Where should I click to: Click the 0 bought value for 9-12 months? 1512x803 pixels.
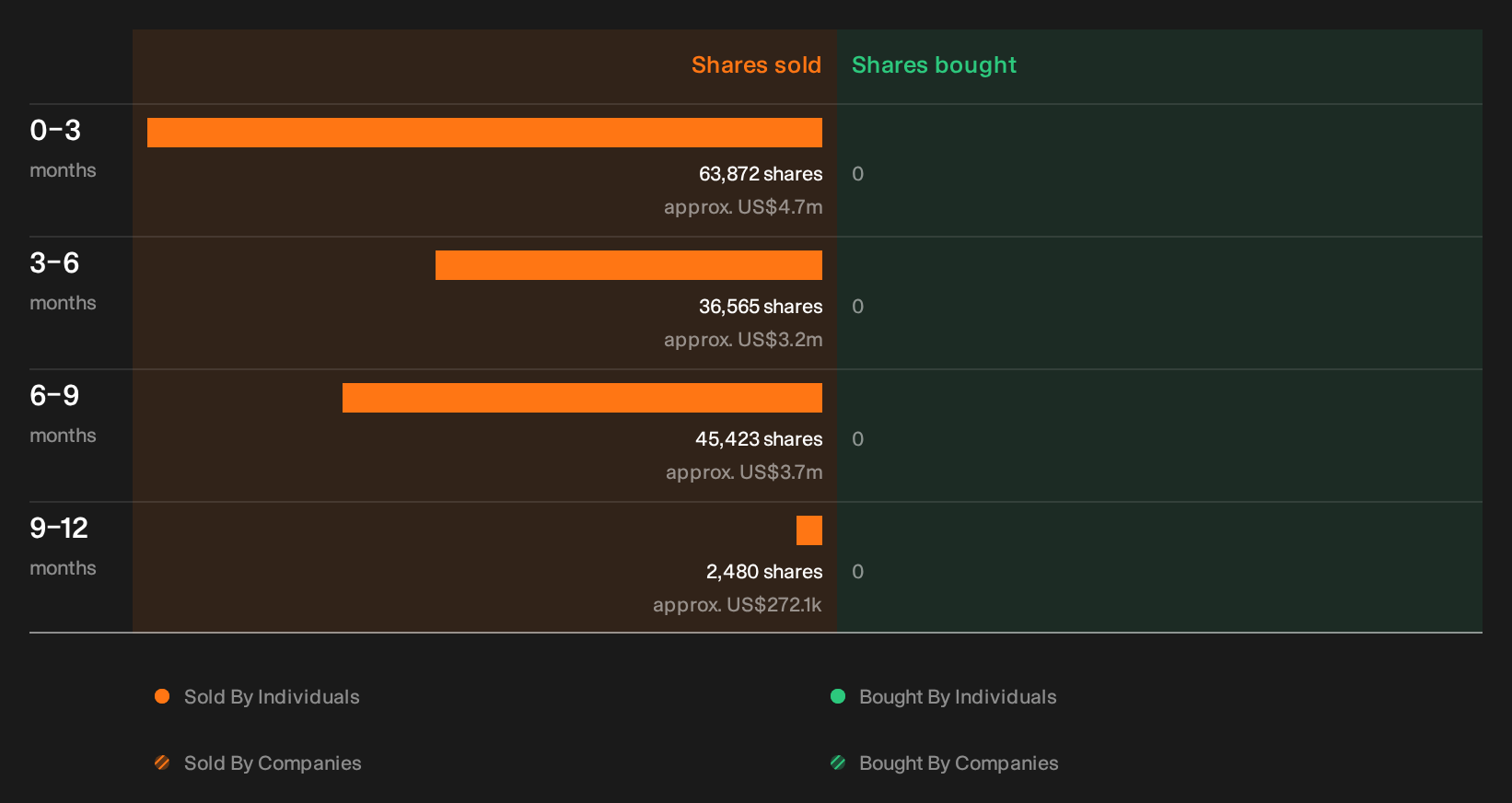(857, 572)
